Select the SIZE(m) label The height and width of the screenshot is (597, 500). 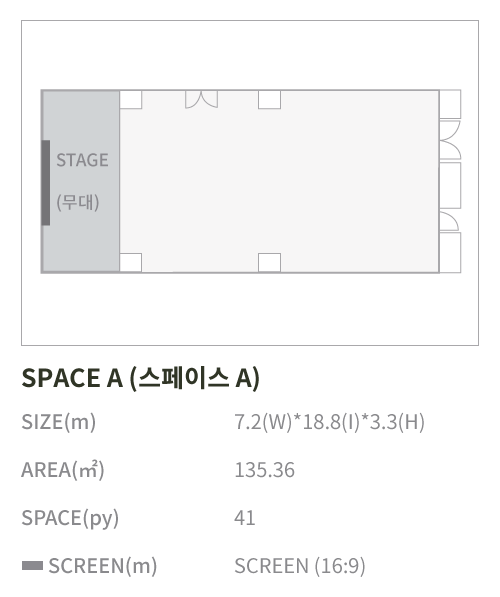tap(59, 422)
